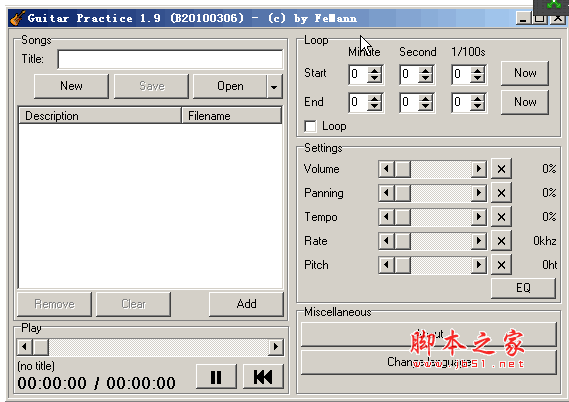Click the Filename column header
Image resolution: width=569 pixels, height=402 pixels.
coord(232,116)
